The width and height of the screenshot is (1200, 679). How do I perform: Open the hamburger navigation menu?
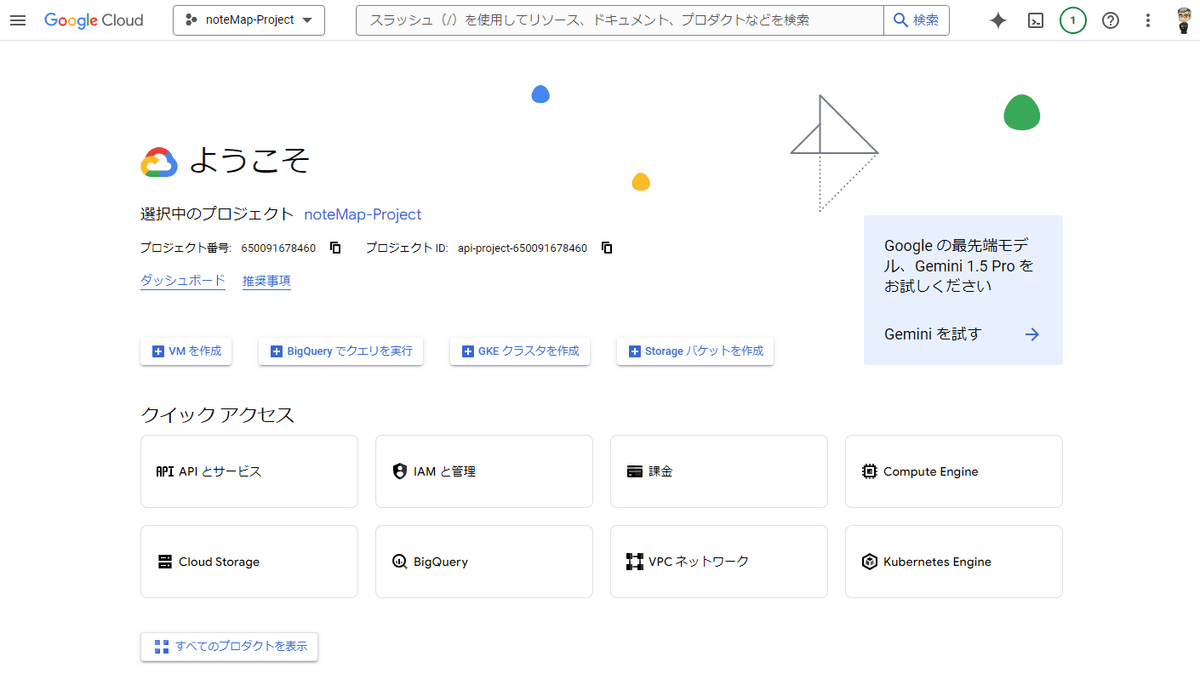[18, 20]
